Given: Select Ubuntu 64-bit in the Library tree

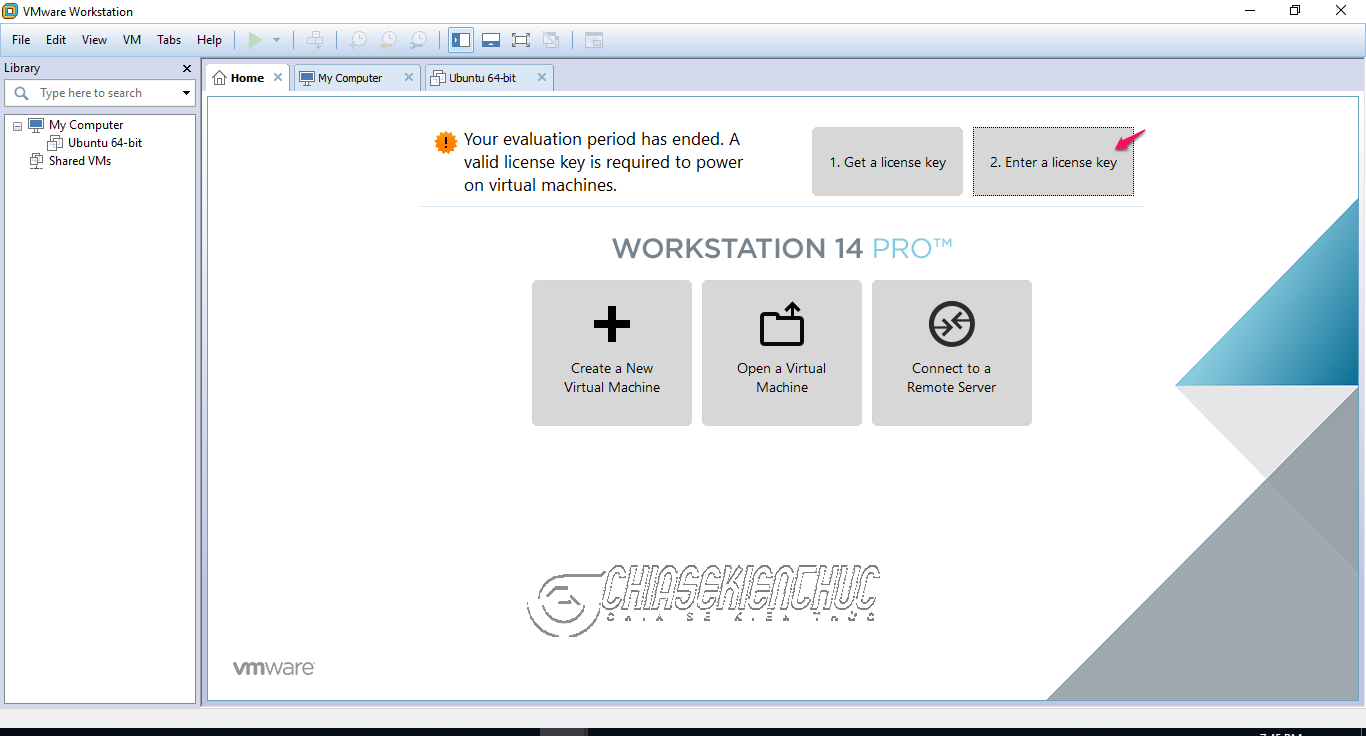Looking at the screenshot, I should pos(105,143).
